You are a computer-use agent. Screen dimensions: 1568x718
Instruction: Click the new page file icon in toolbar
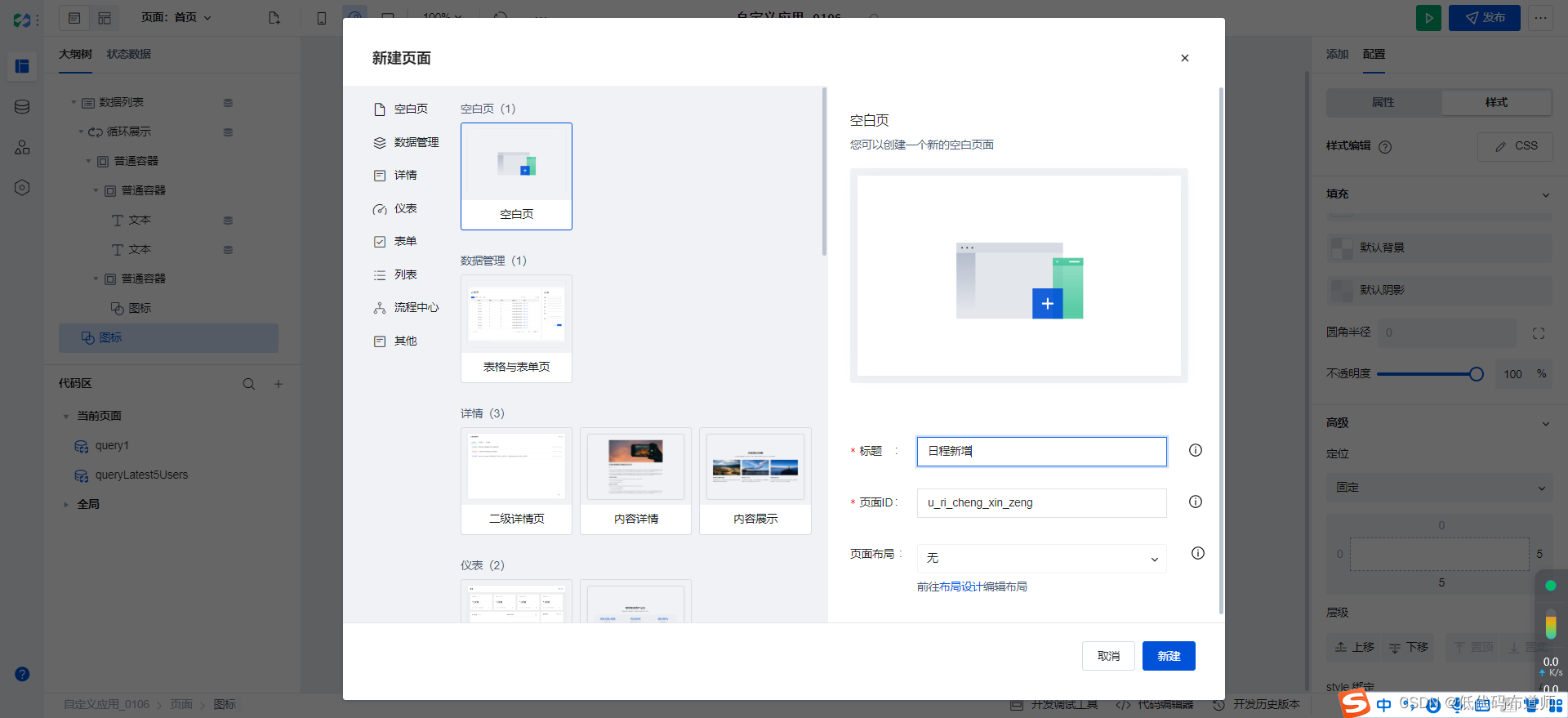[274, 17]
